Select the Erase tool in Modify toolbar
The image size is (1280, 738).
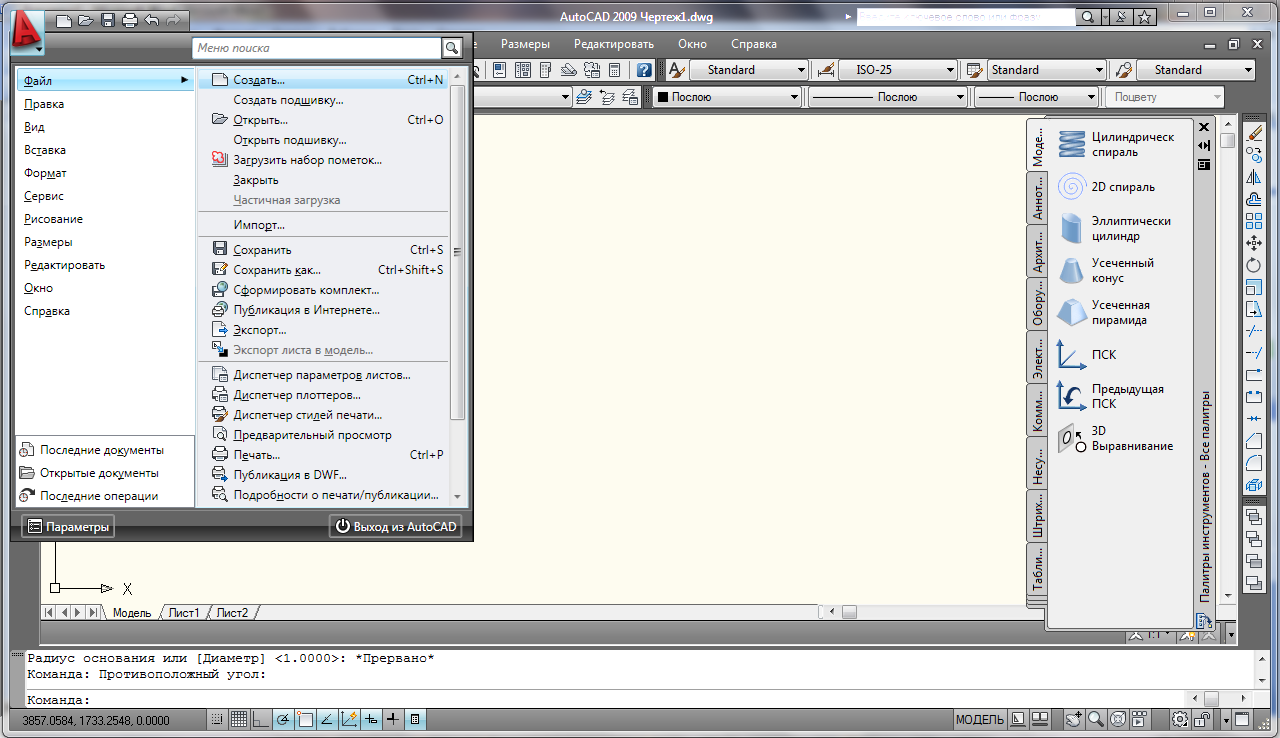click(x=1254, y=133)
